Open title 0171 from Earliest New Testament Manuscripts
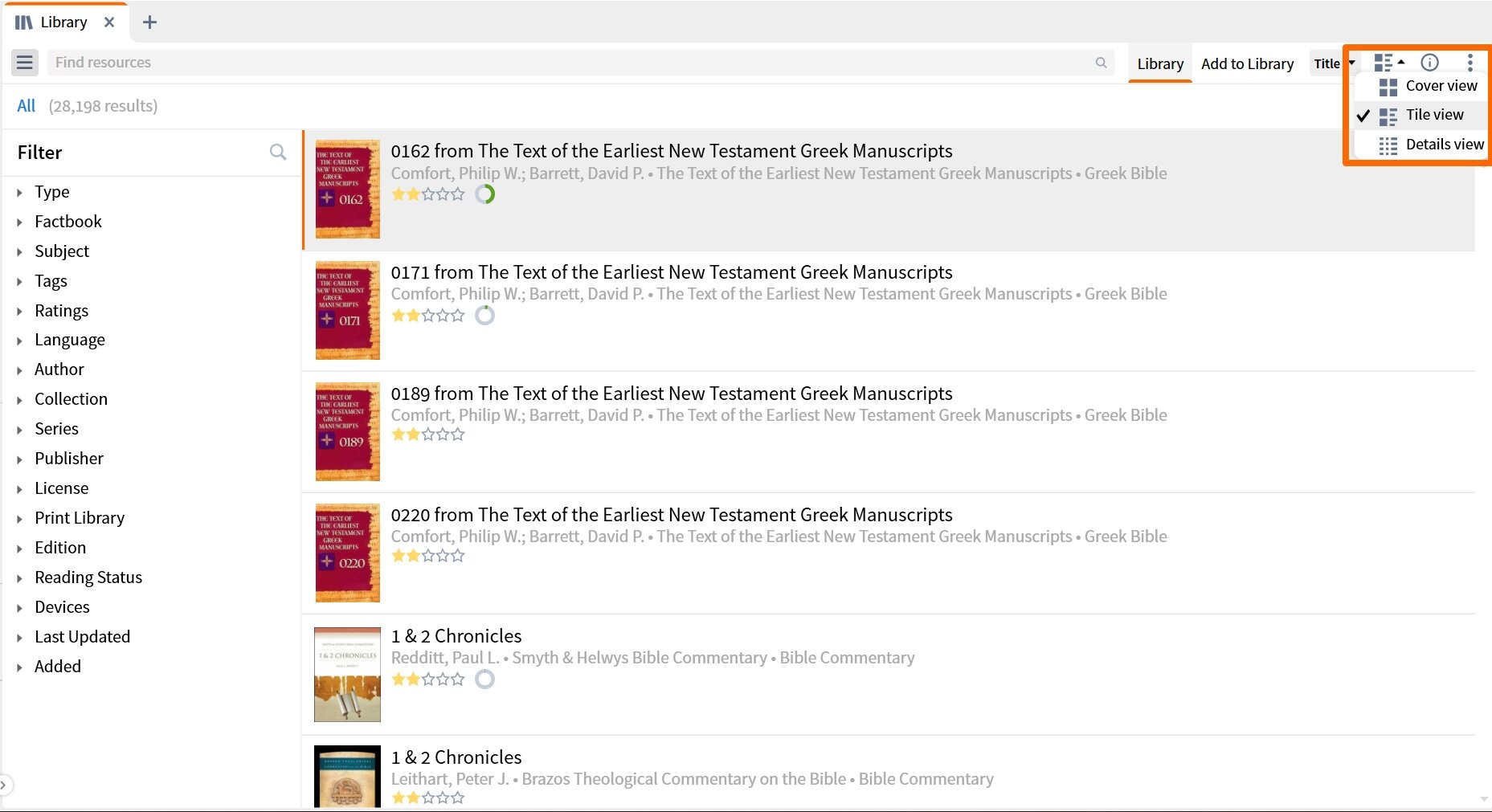Screen dimensions: 1492x812 (672, 272)
